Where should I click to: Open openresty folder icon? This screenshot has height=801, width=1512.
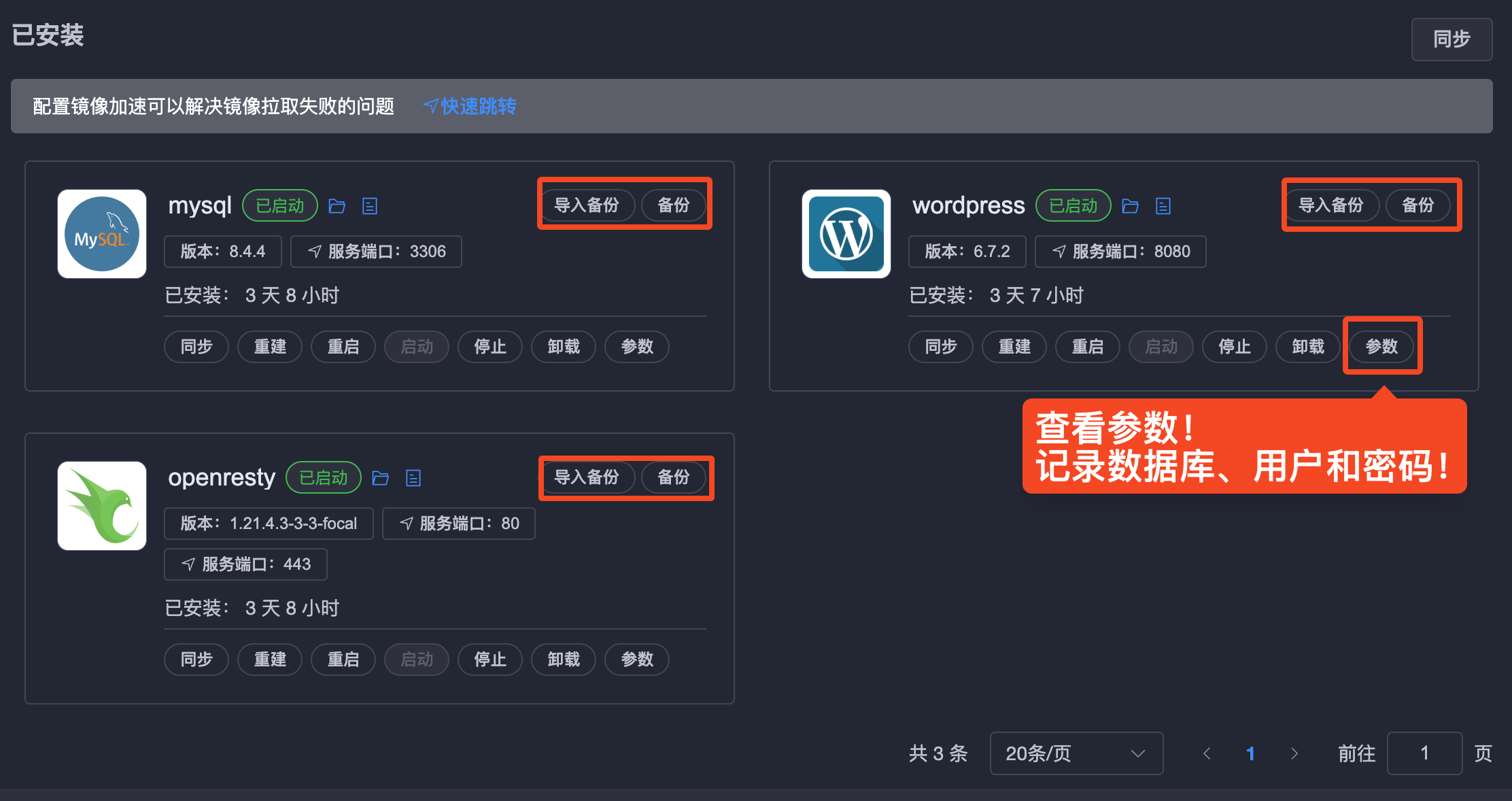[380, 478]
